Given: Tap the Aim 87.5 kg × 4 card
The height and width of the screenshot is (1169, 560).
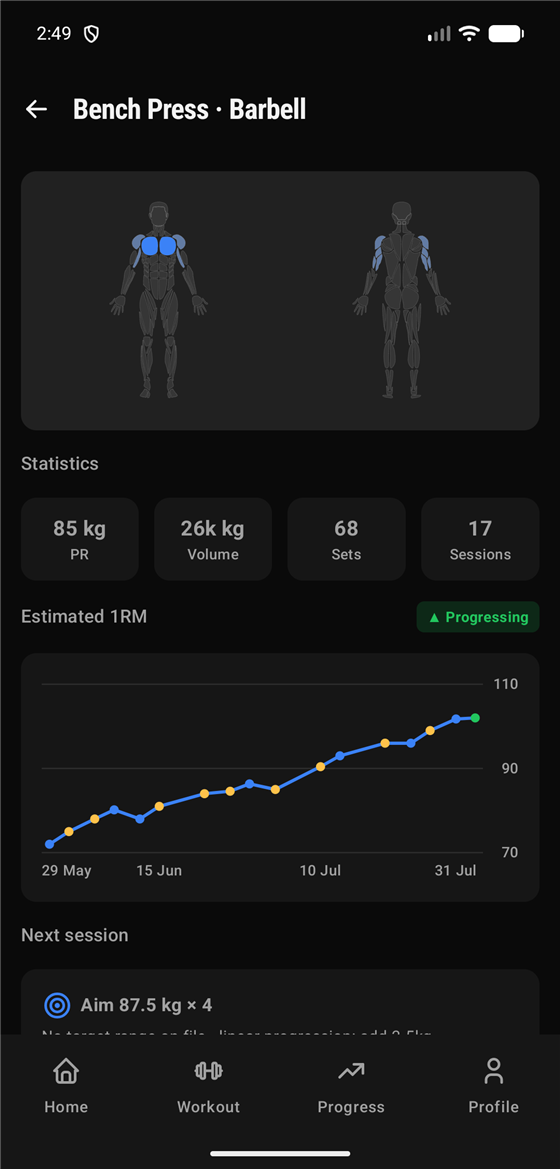Looking at the screenshot, I should click(x=280, y=1002).
